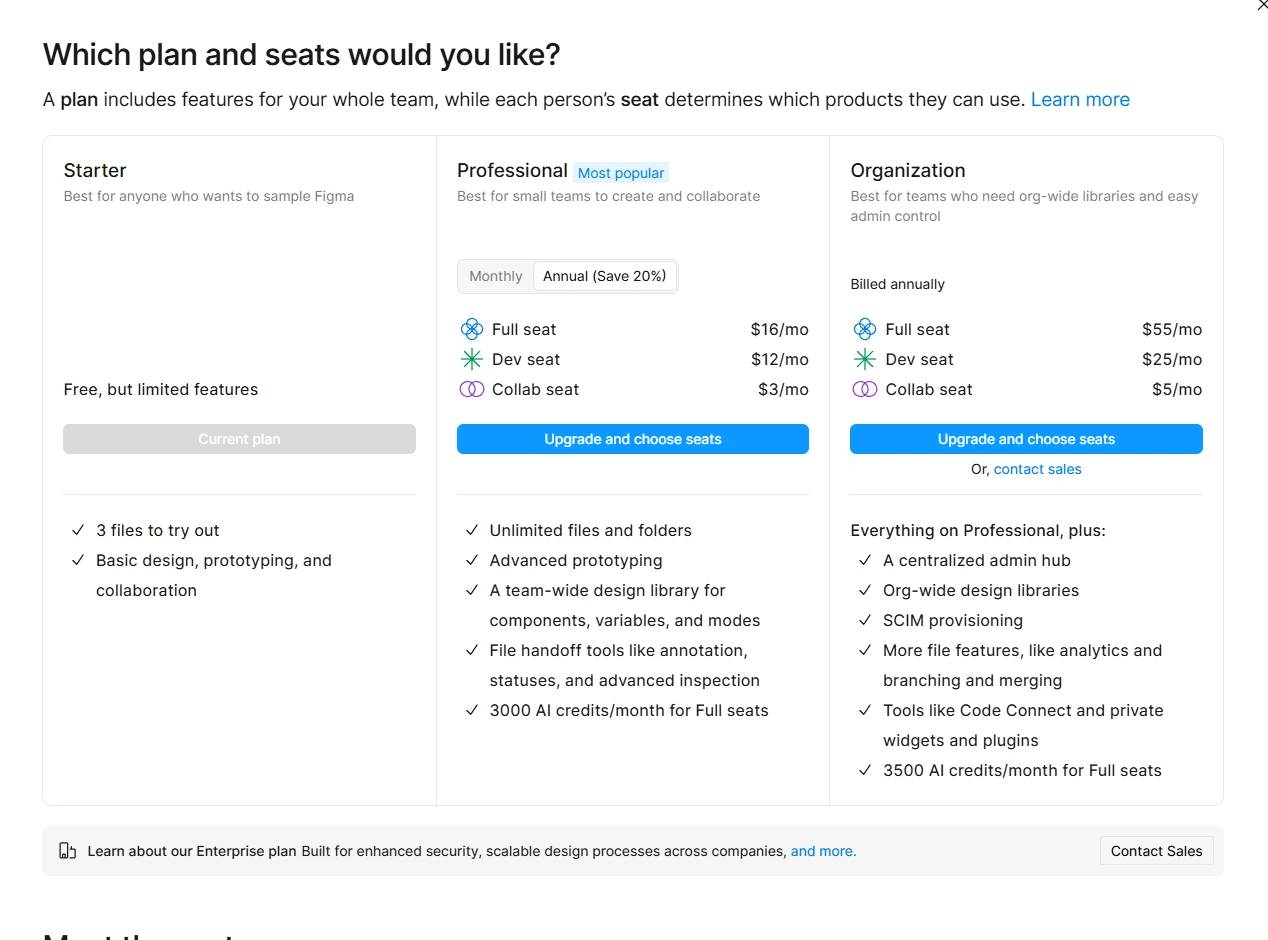Open the 'and more.' Enterprise link
Viewport: 1268px width, 940px height.
tap(823, 851)
